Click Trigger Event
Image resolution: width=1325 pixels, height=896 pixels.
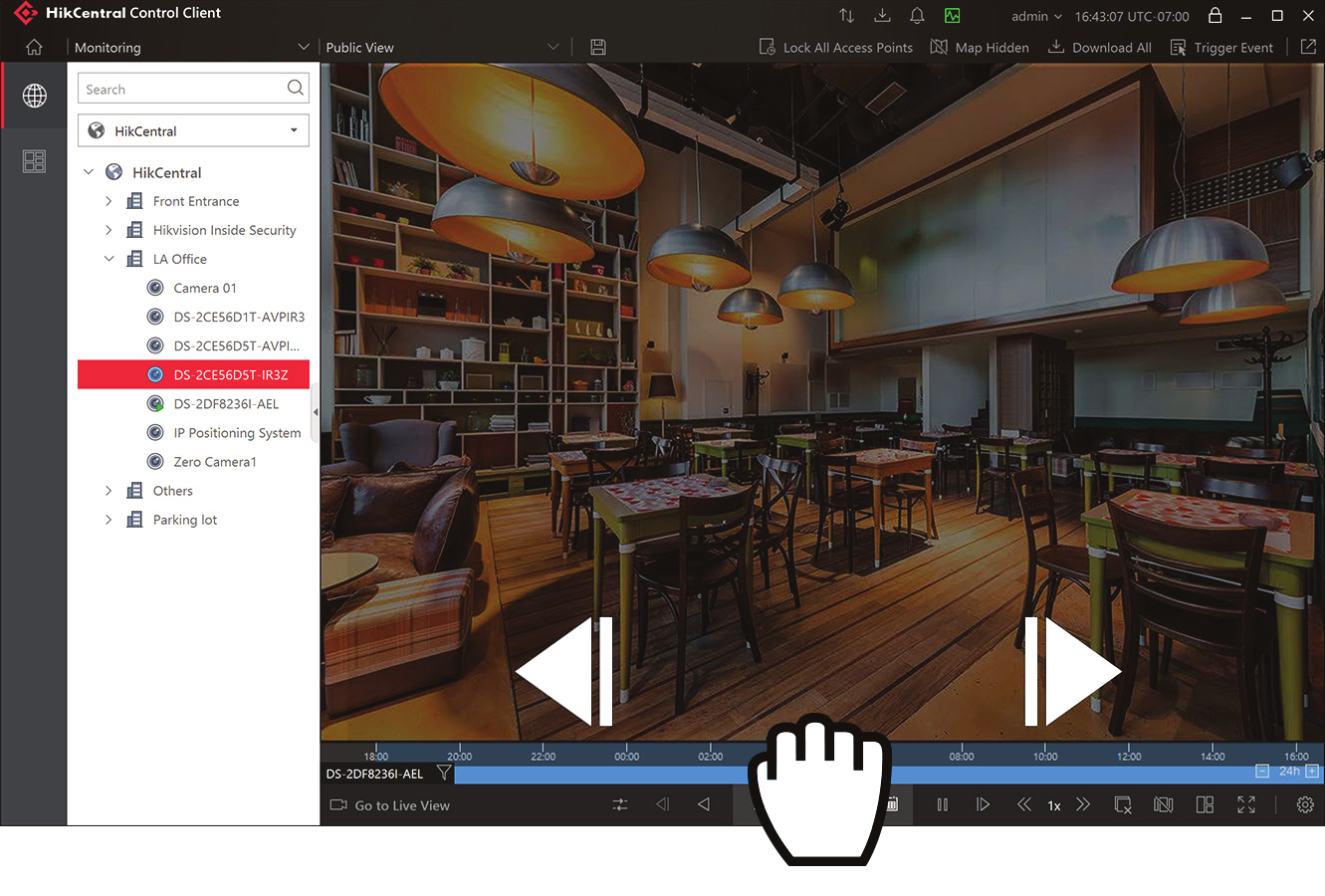[x=1221, y=47]
